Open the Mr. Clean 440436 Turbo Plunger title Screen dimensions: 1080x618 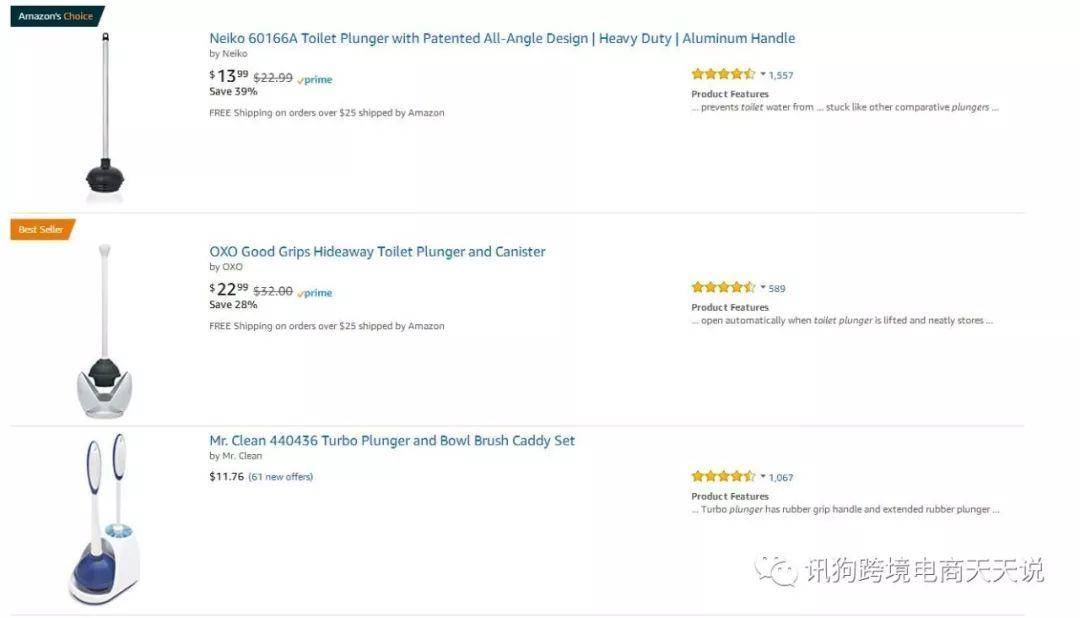tap(392, 440)
